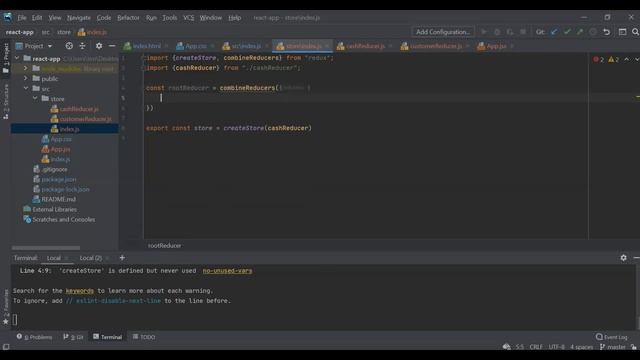Image resolution: width=640 pixels, height=360 pixels.
Task: Click the Stop square icon in toolbar
Action: point(523,32)
